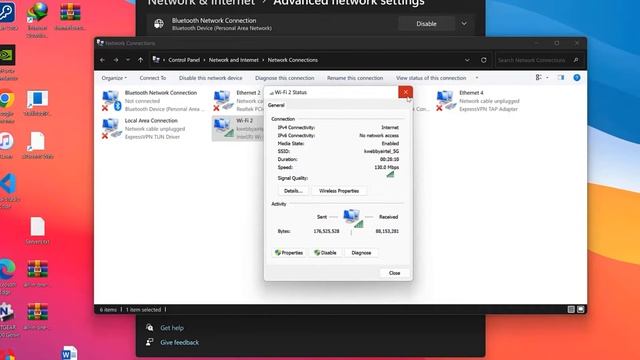Viewport: 640px width, 360px height.
Task: Click the Give feedback icon in Settings
Action: tap(150, 342)
